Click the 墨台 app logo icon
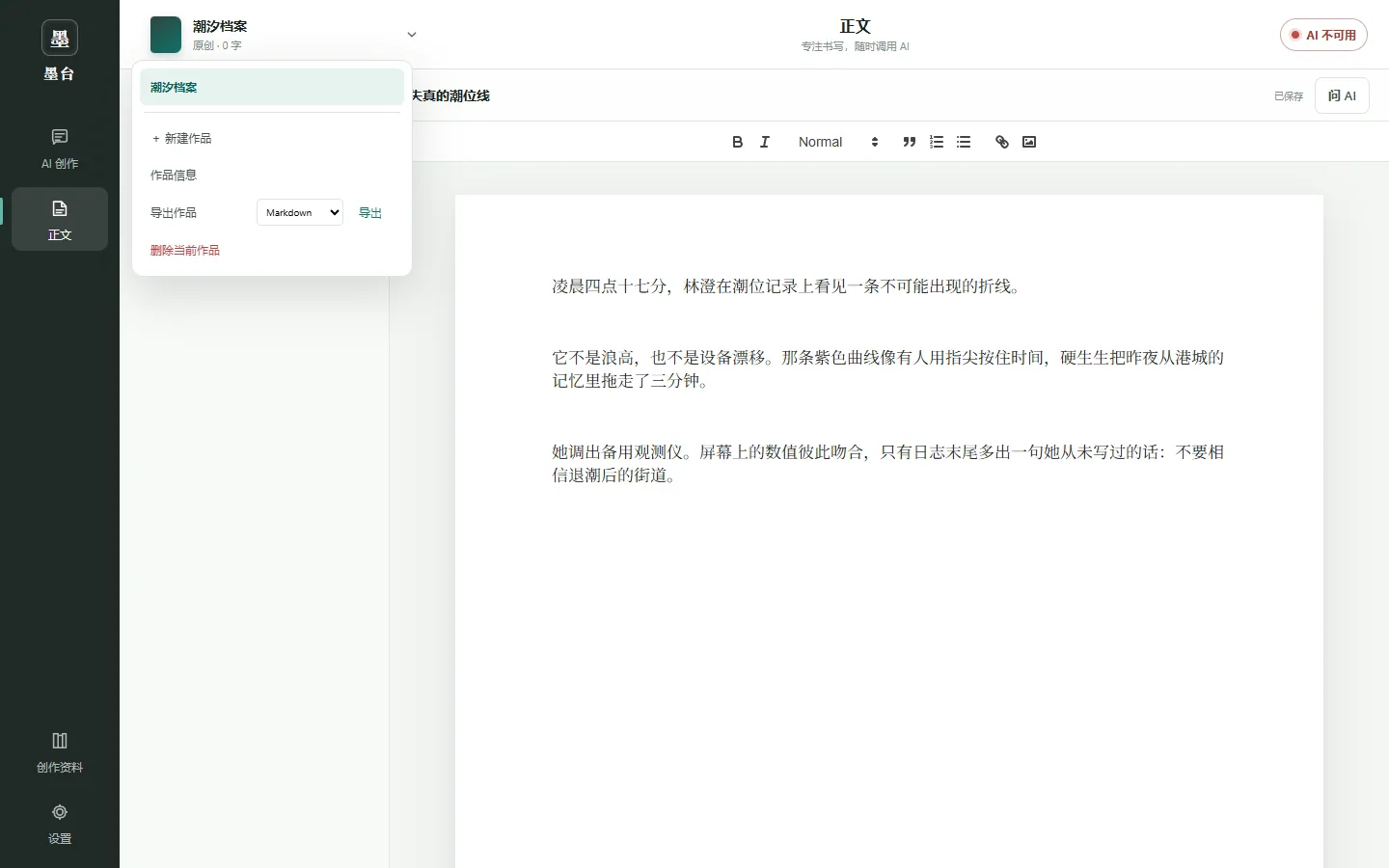The width and height of the screenshot is (1389, 868). coord(60,39)
